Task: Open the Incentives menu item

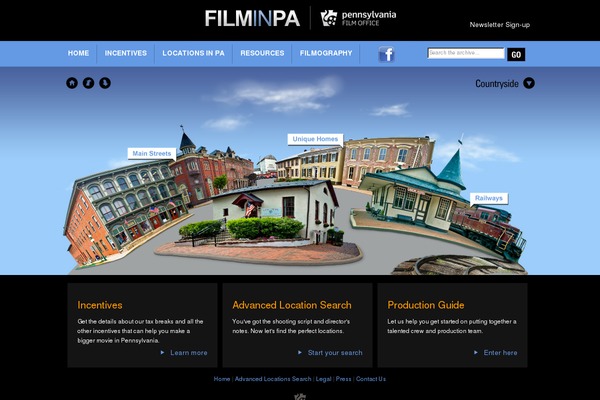Action: (126, 53)
